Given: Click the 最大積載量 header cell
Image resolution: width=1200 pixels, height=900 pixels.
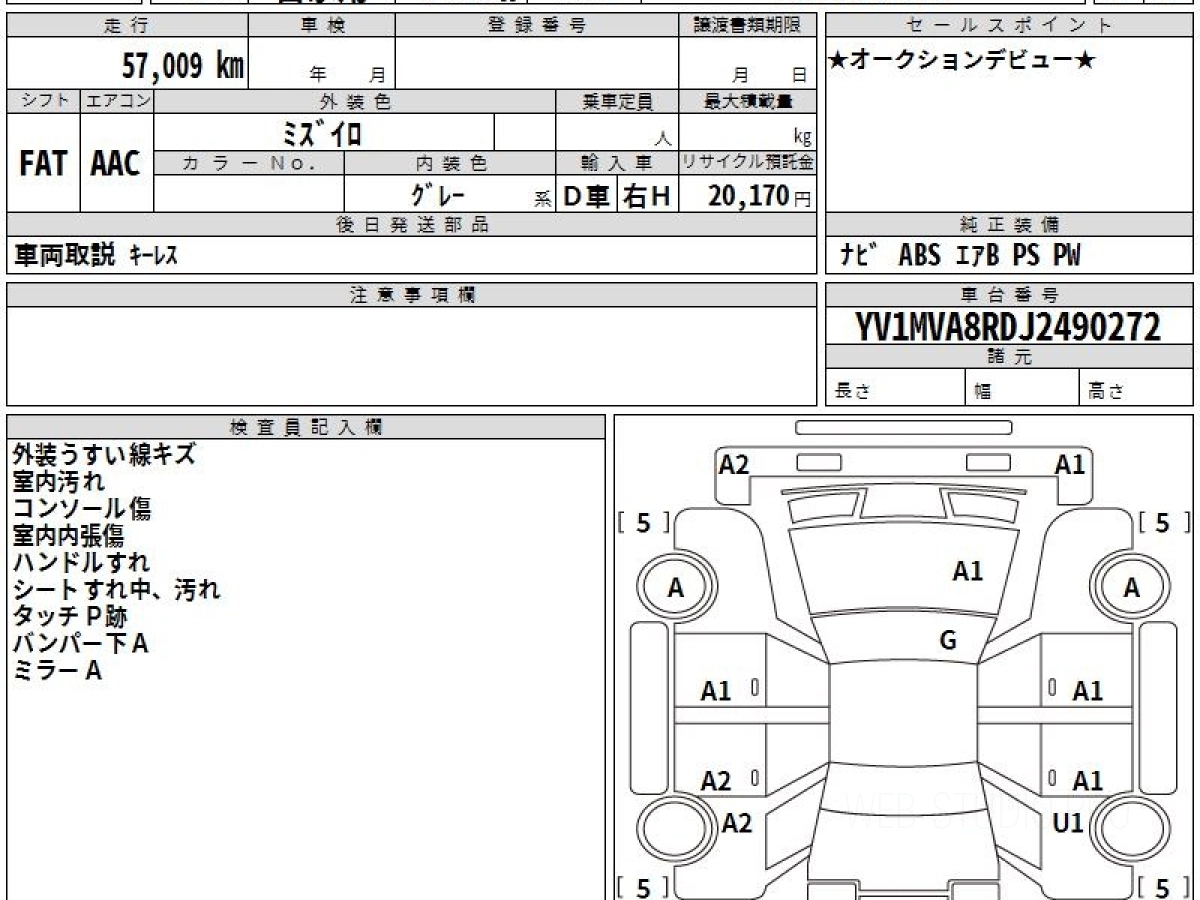Looking at the screenshot, I should coord(748,101).
